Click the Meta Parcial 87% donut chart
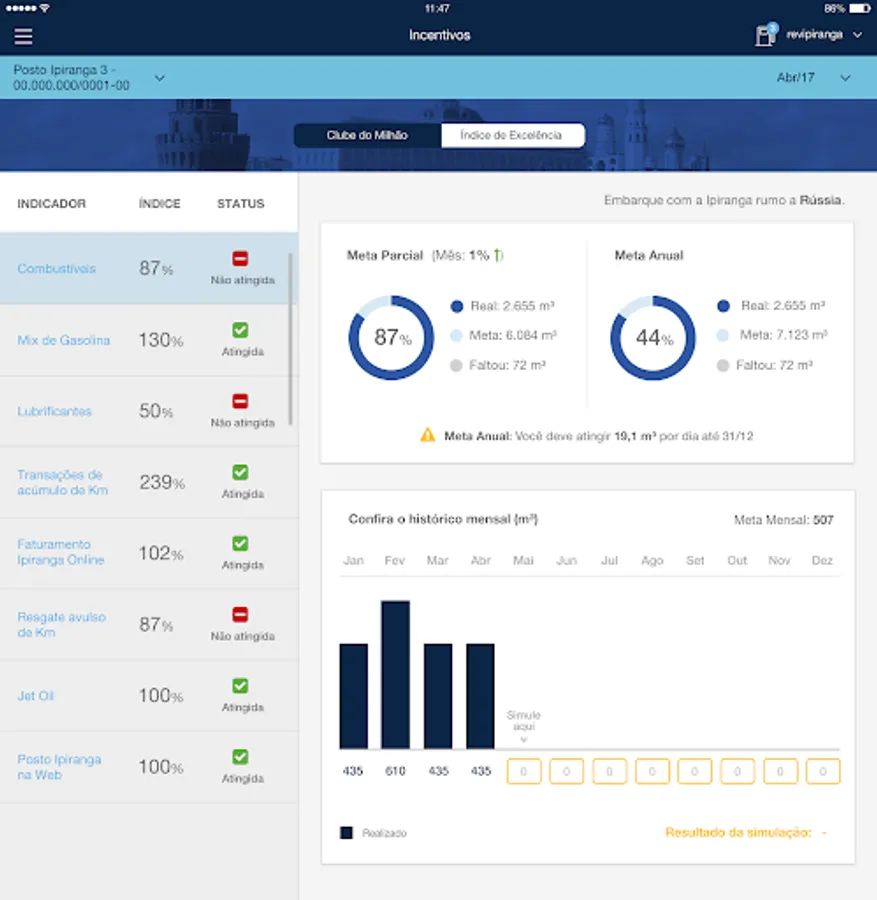The width and height of the screenshot is (877, 900). (x=391, y=338)
